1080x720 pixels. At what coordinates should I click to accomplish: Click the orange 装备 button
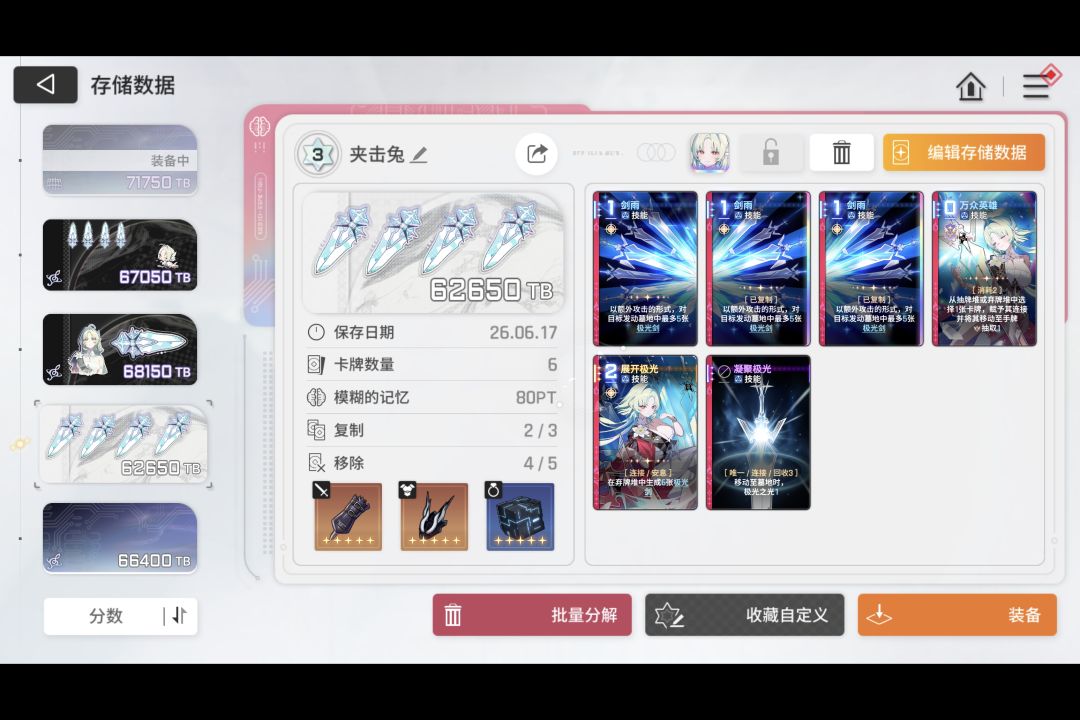tap(957, 615)
